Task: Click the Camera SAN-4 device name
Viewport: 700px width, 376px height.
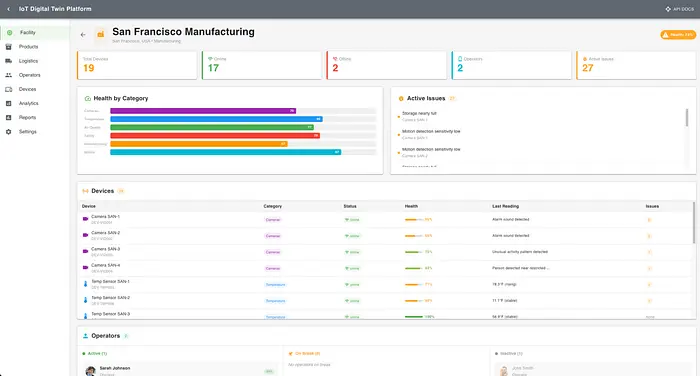Action: (x=106, y=265)
